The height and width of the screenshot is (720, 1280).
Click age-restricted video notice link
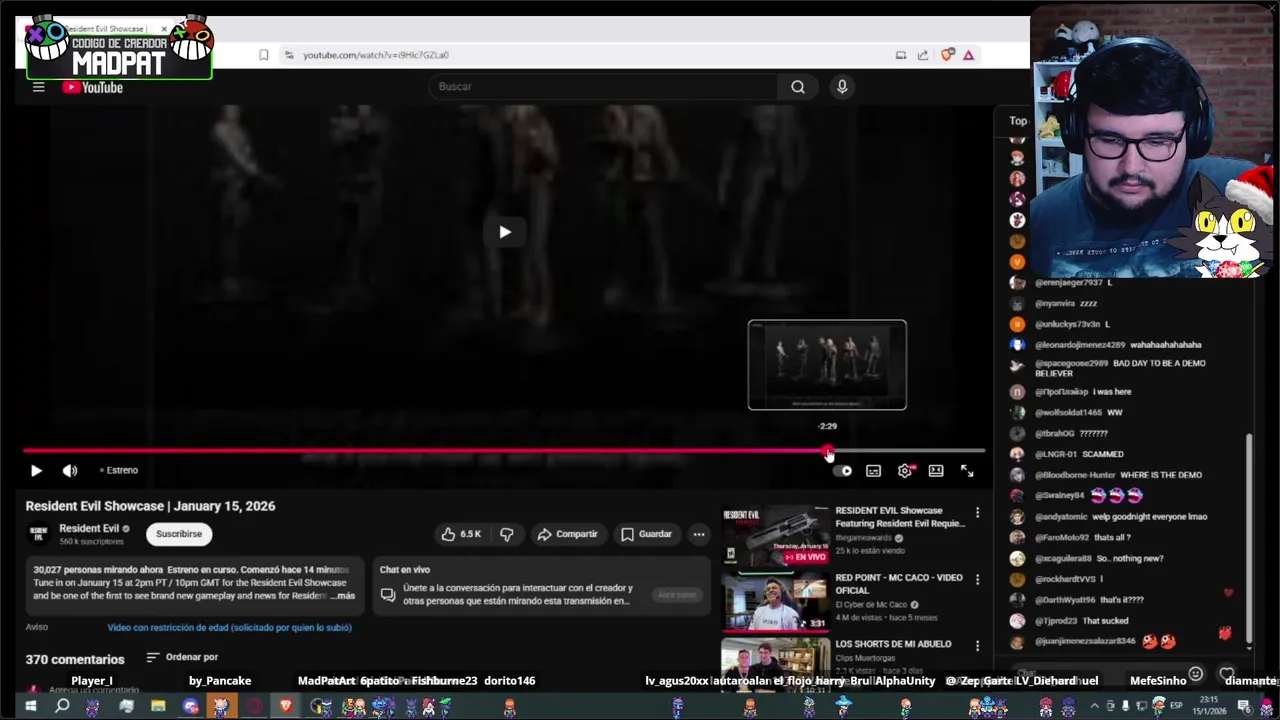(230, 627)
